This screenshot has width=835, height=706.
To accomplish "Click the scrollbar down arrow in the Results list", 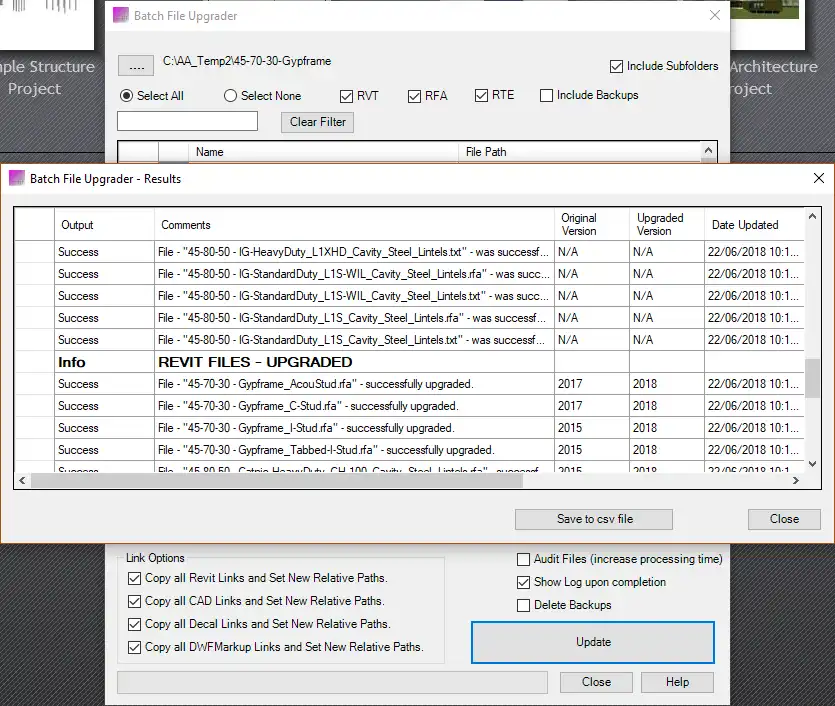I will pos(811,464).
